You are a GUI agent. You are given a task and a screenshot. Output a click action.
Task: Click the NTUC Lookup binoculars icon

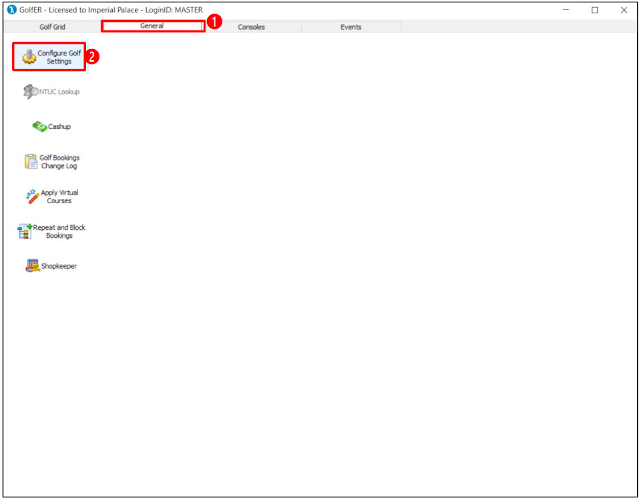(31, 92)
